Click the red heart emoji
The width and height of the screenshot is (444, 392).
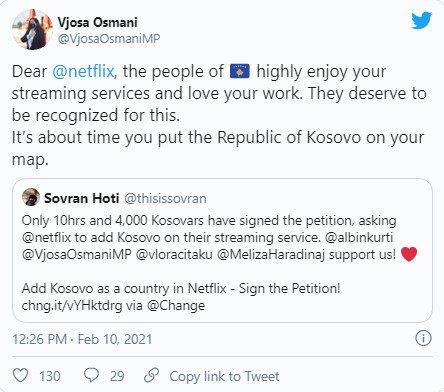coord(409,254)
